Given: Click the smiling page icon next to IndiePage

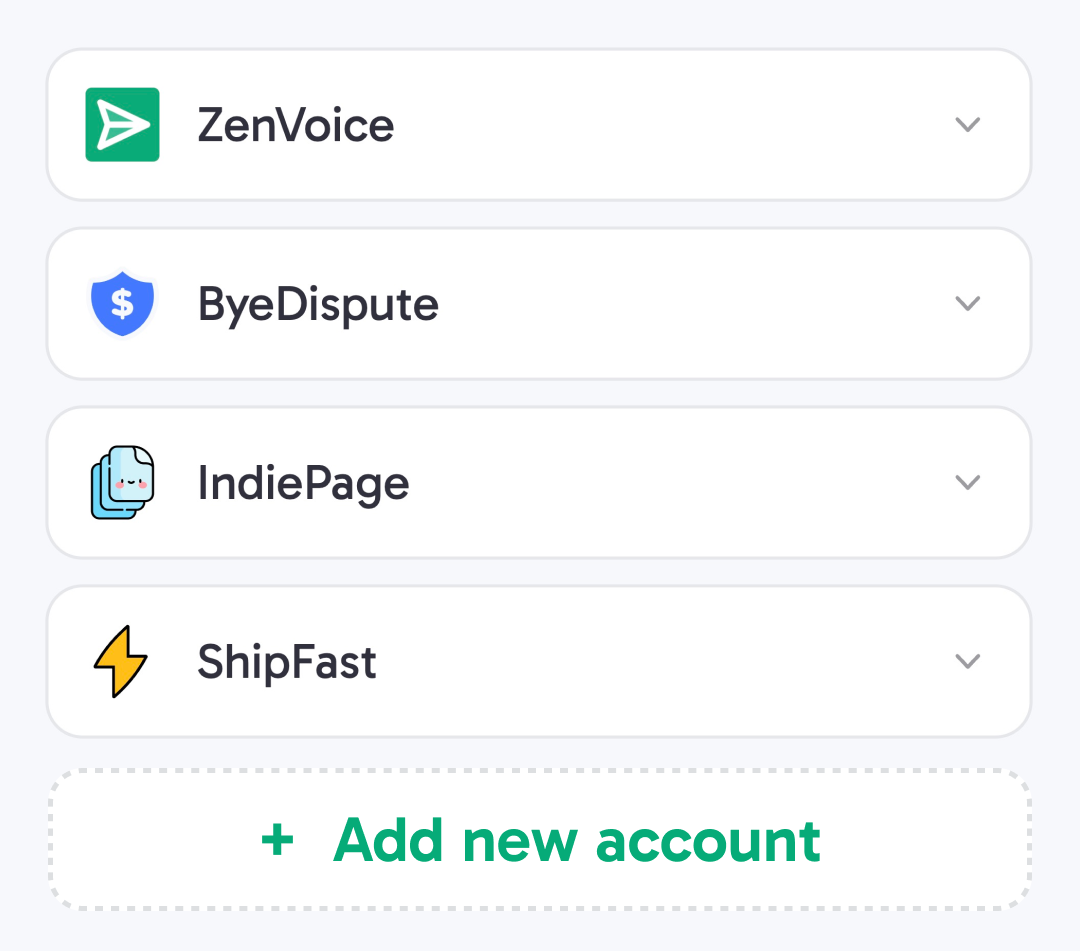Looking at the screenshot, I should 122,482.
